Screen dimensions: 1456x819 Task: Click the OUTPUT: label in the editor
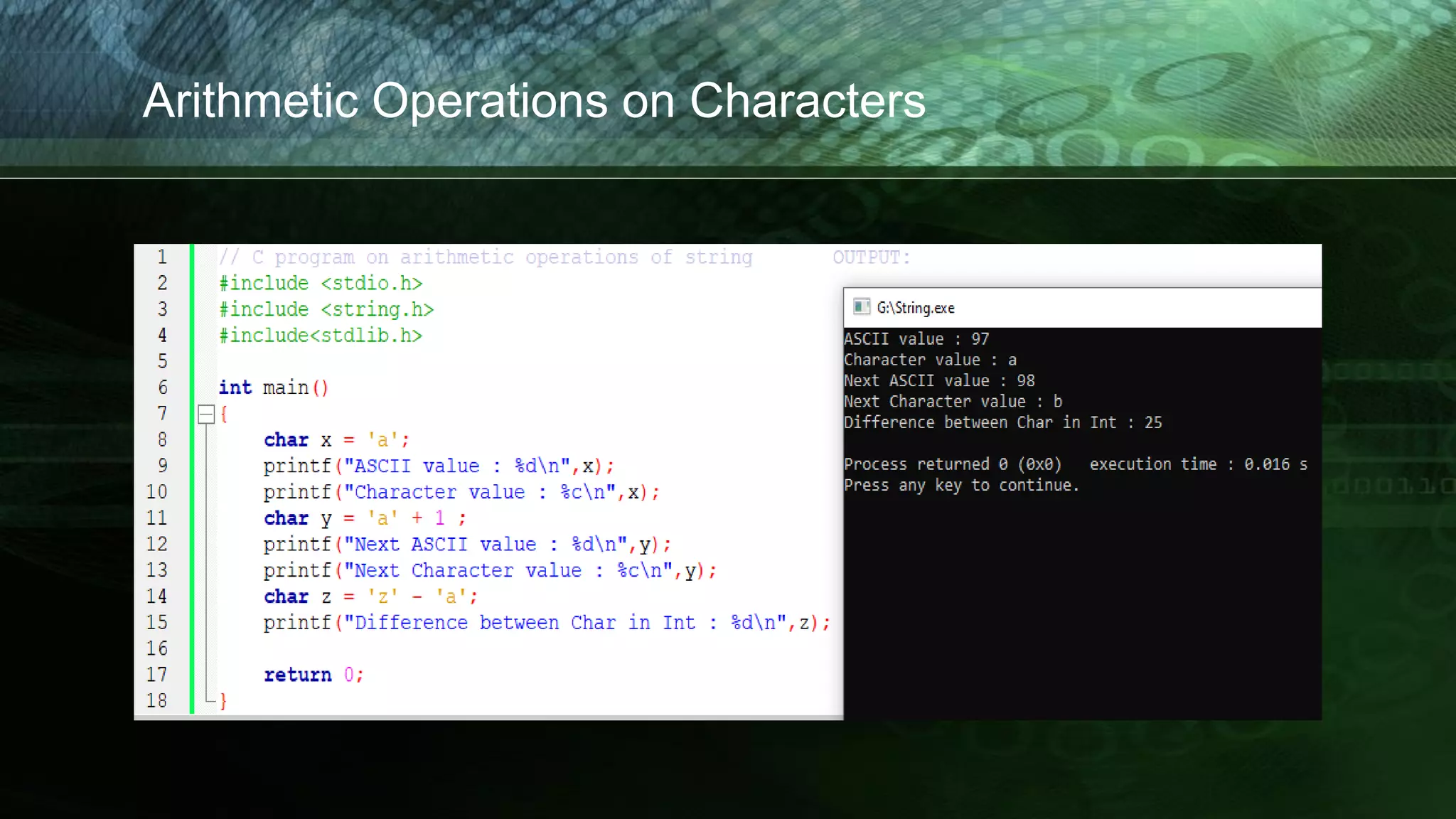[x=871, y=257]
